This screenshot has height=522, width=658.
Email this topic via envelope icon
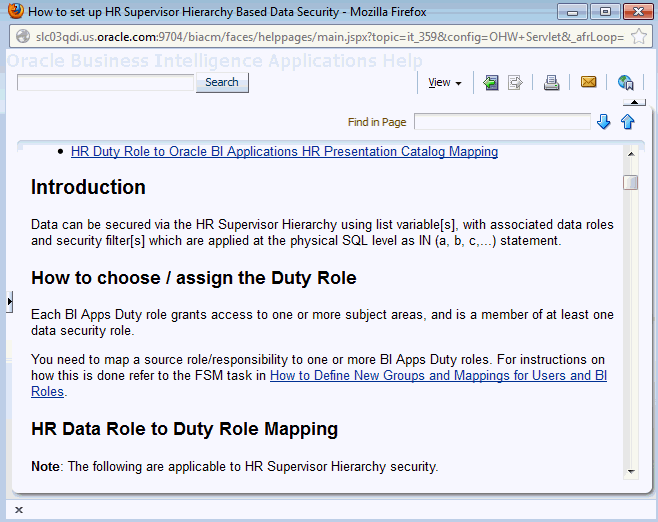coord(588,82)
